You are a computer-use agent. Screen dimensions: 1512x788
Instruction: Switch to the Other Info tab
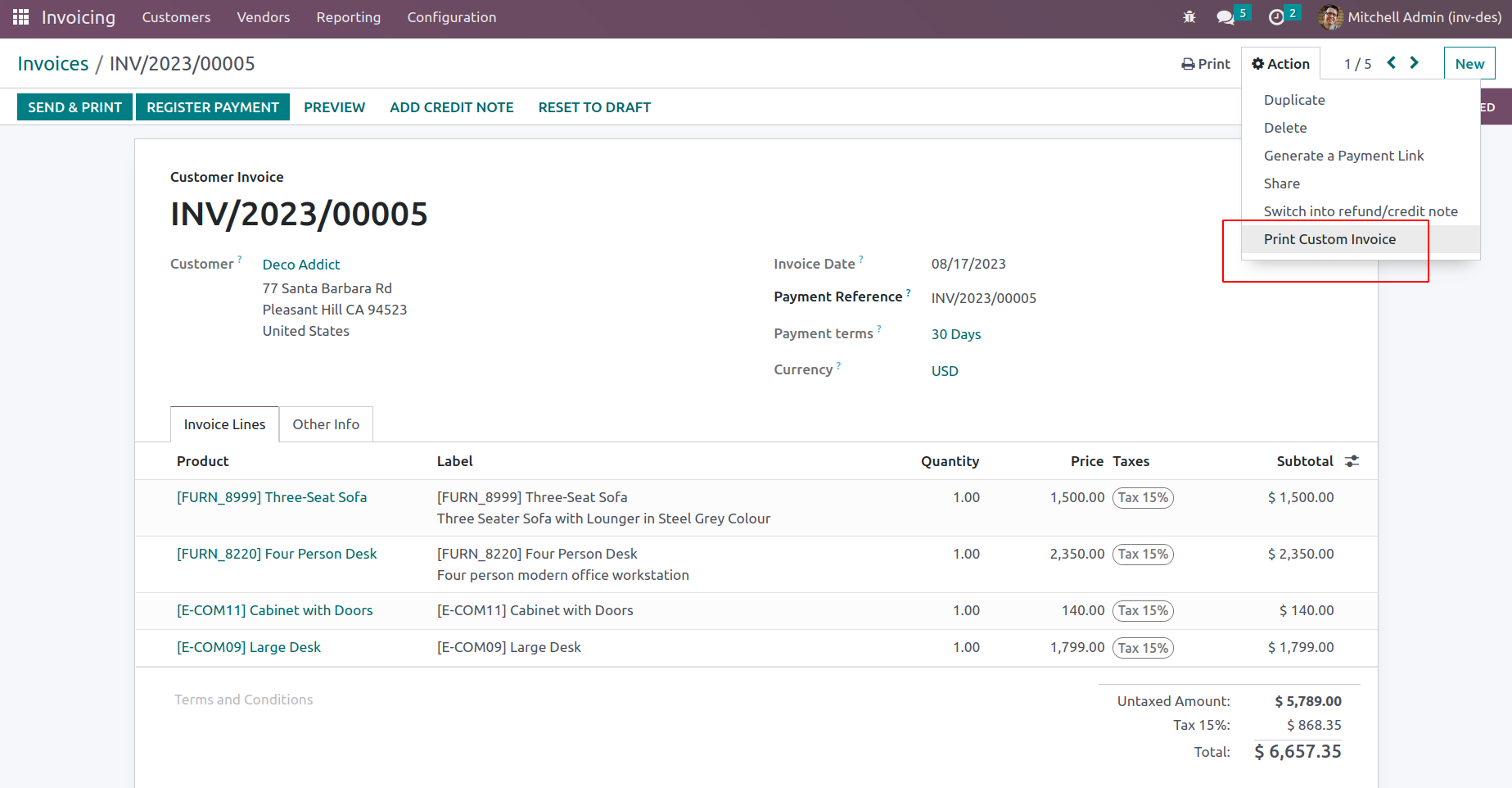(x=326, y=424)
